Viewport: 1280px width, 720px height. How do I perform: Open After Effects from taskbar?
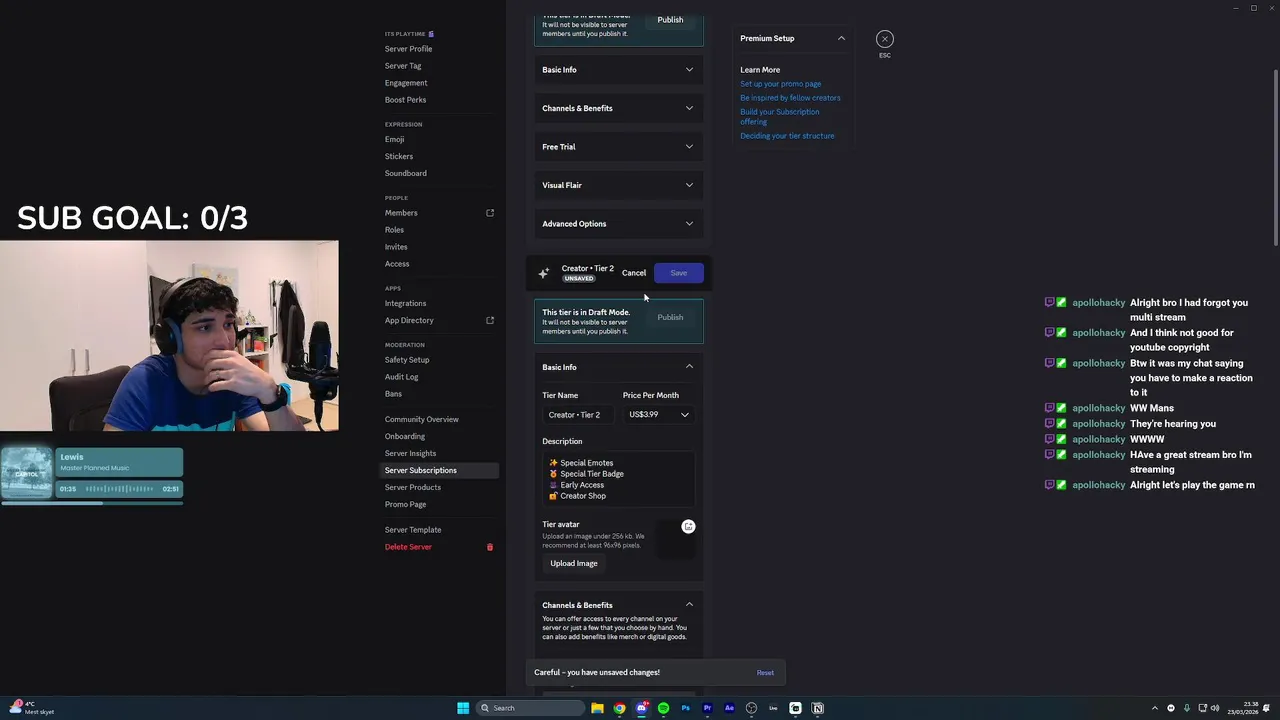pos(729,708)
